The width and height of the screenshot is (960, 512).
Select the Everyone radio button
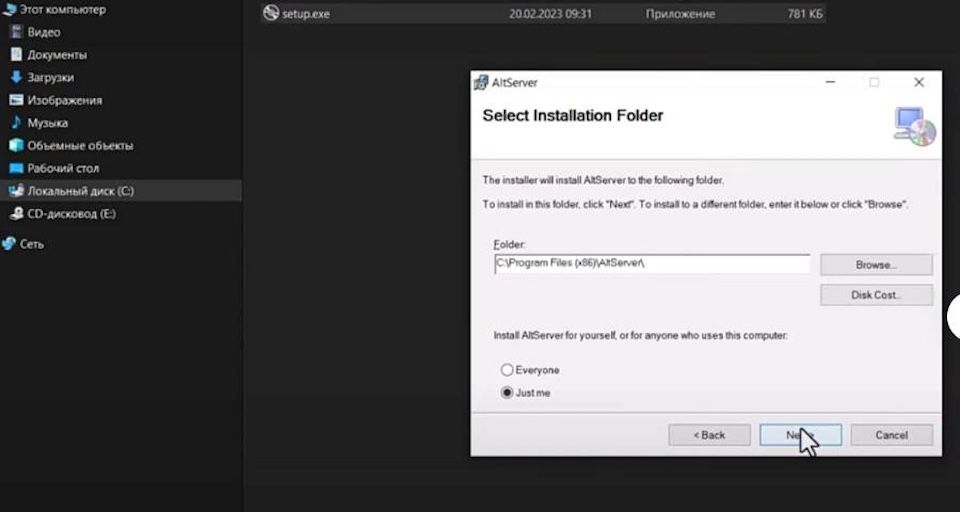point(507,370)
